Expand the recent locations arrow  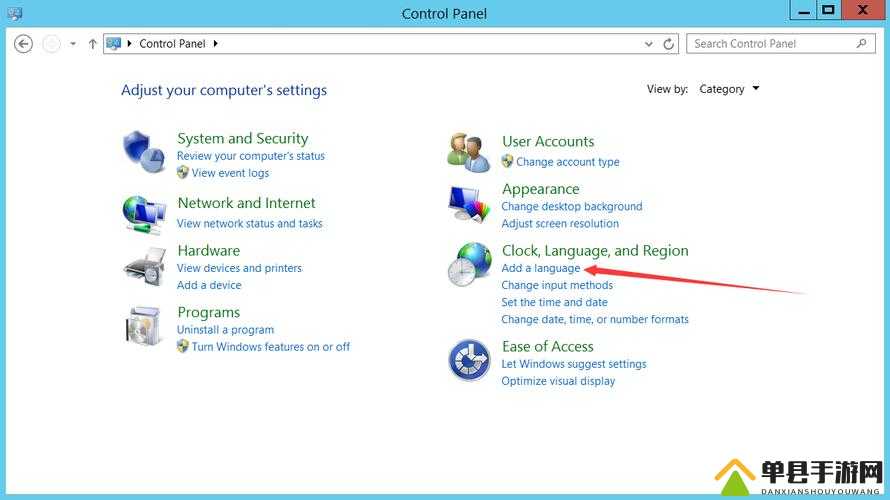(x=73, y=44)
